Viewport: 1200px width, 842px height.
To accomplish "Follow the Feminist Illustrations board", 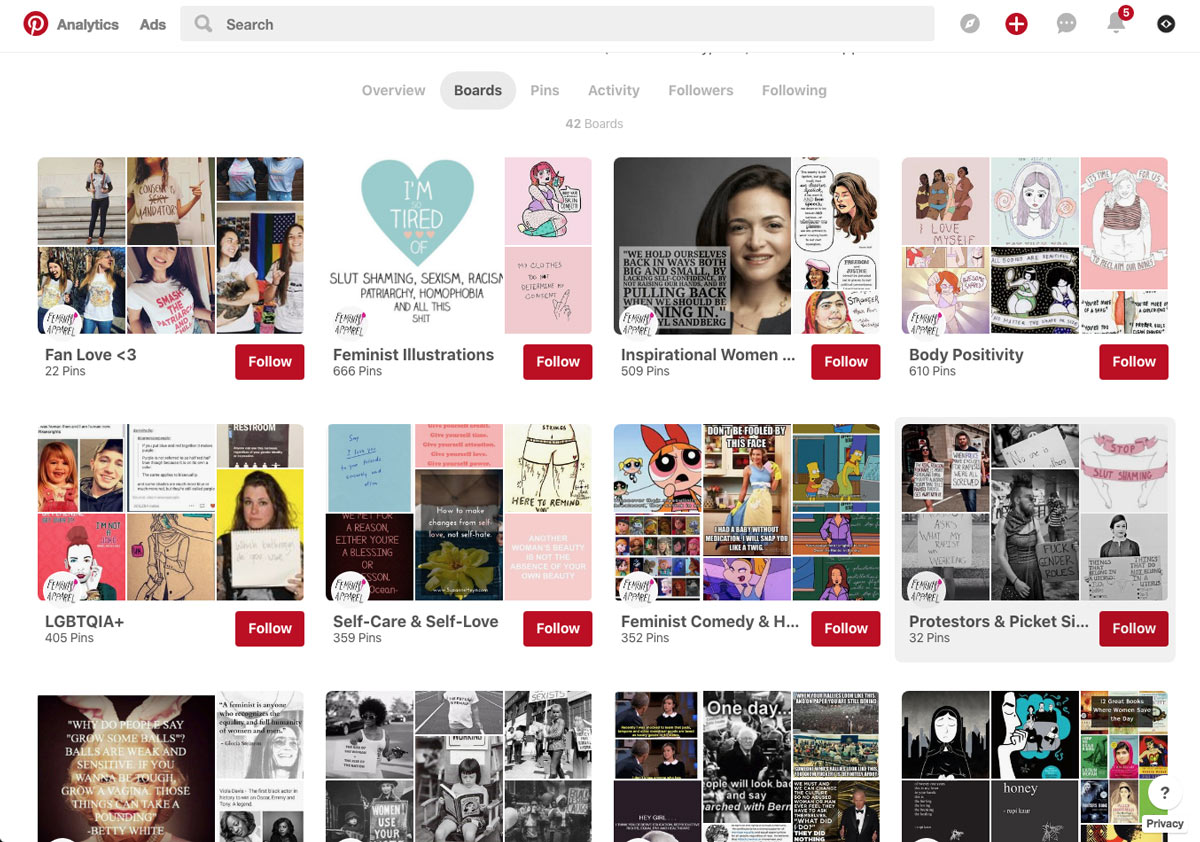I will tap(557, 362).
